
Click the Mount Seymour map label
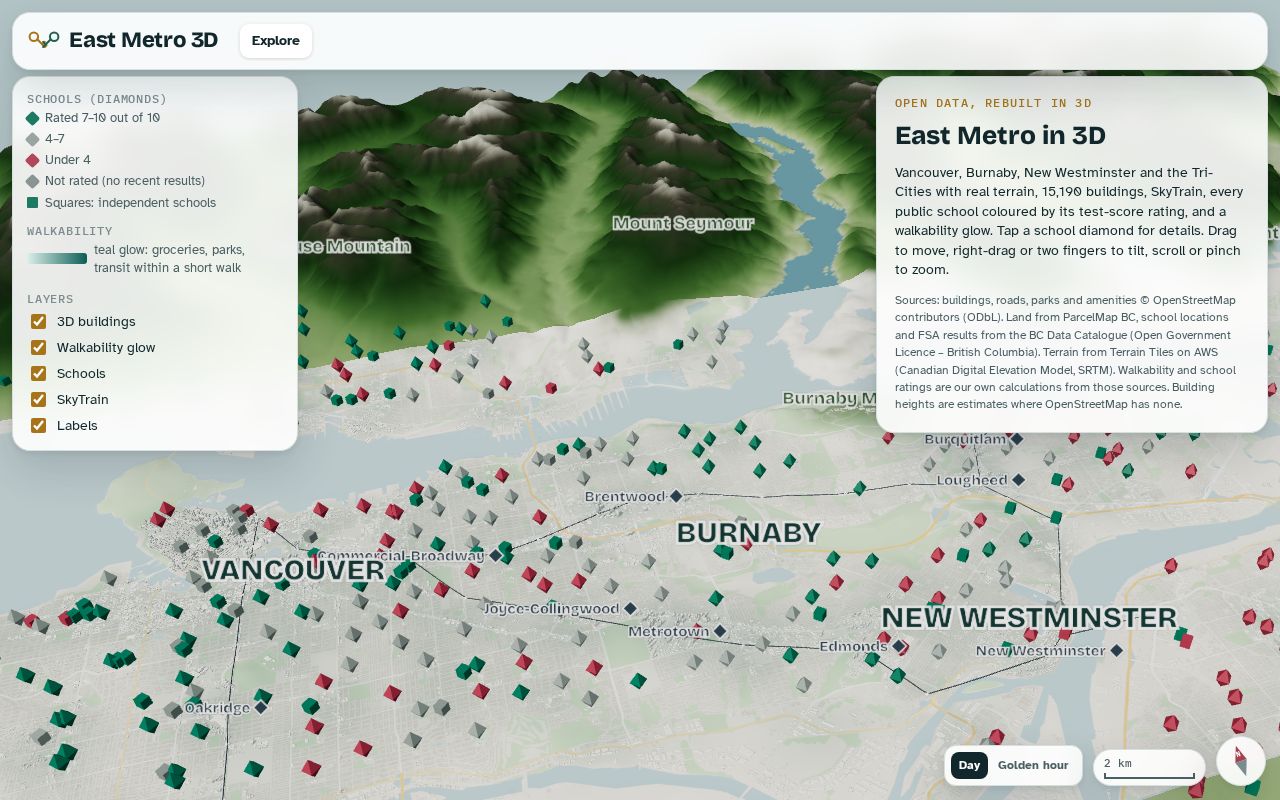tap(683, 223)
